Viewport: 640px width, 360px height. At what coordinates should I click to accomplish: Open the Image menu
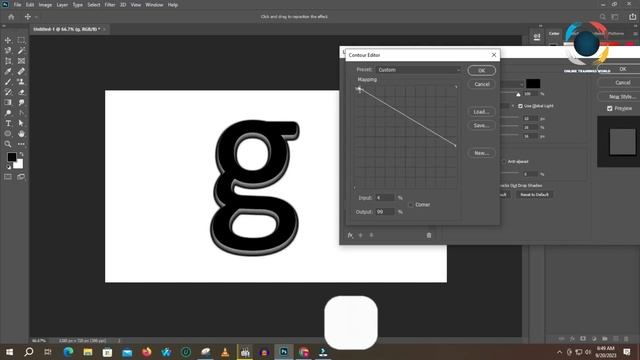[45, 5]
